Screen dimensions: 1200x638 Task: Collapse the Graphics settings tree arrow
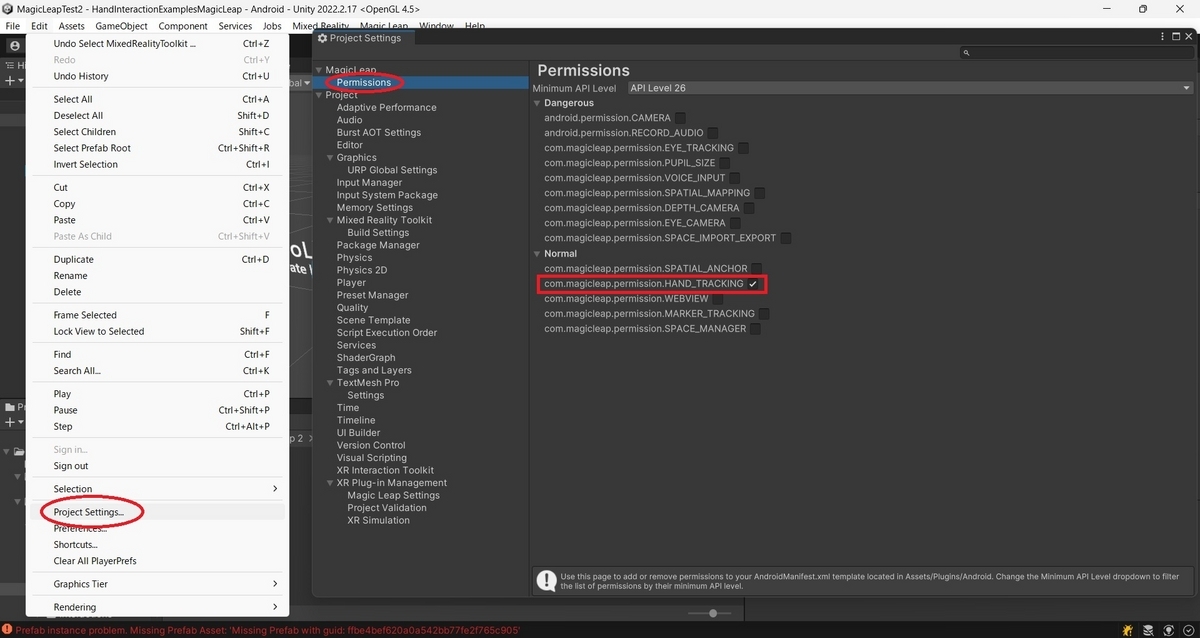[x=330, y=158]
